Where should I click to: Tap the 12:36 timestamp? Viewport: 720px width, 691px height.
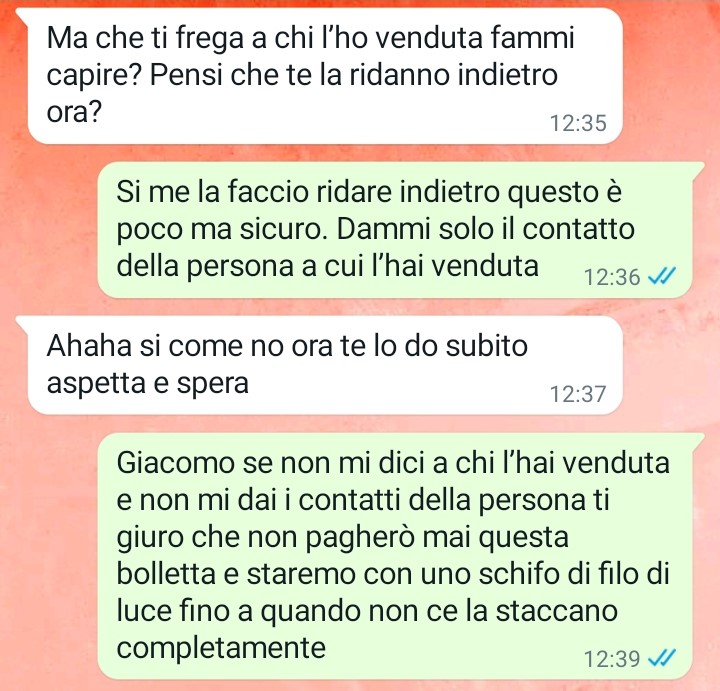[x=612, y=277]
